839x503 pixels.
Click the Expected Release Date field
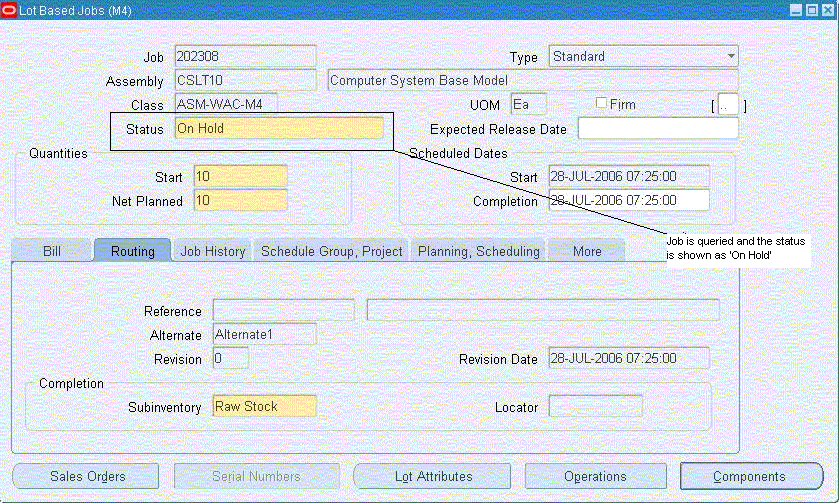pos(658,128)
